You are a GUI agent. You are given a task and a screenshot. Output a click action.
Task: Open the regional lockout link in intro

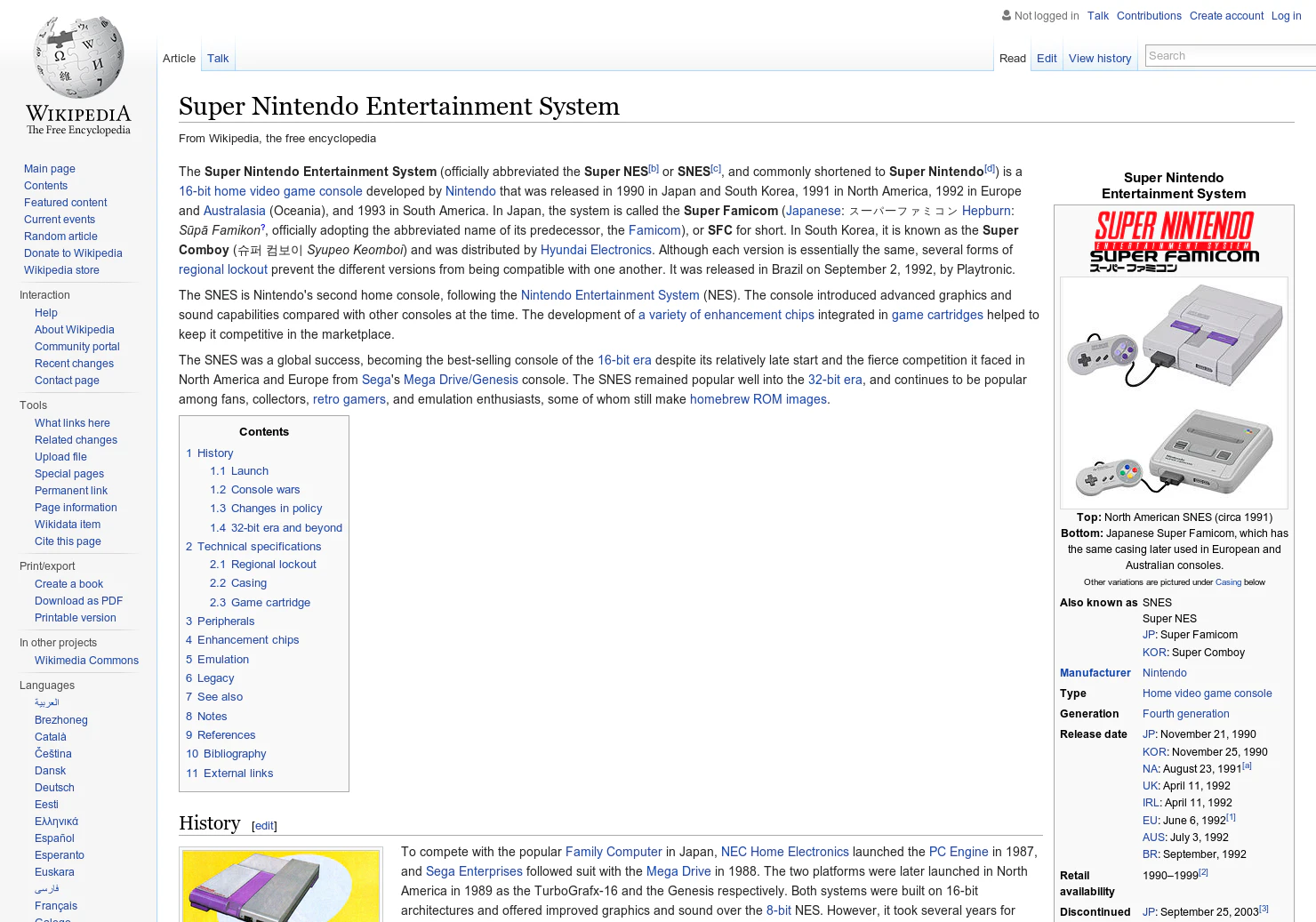click(x=223, y=269)
